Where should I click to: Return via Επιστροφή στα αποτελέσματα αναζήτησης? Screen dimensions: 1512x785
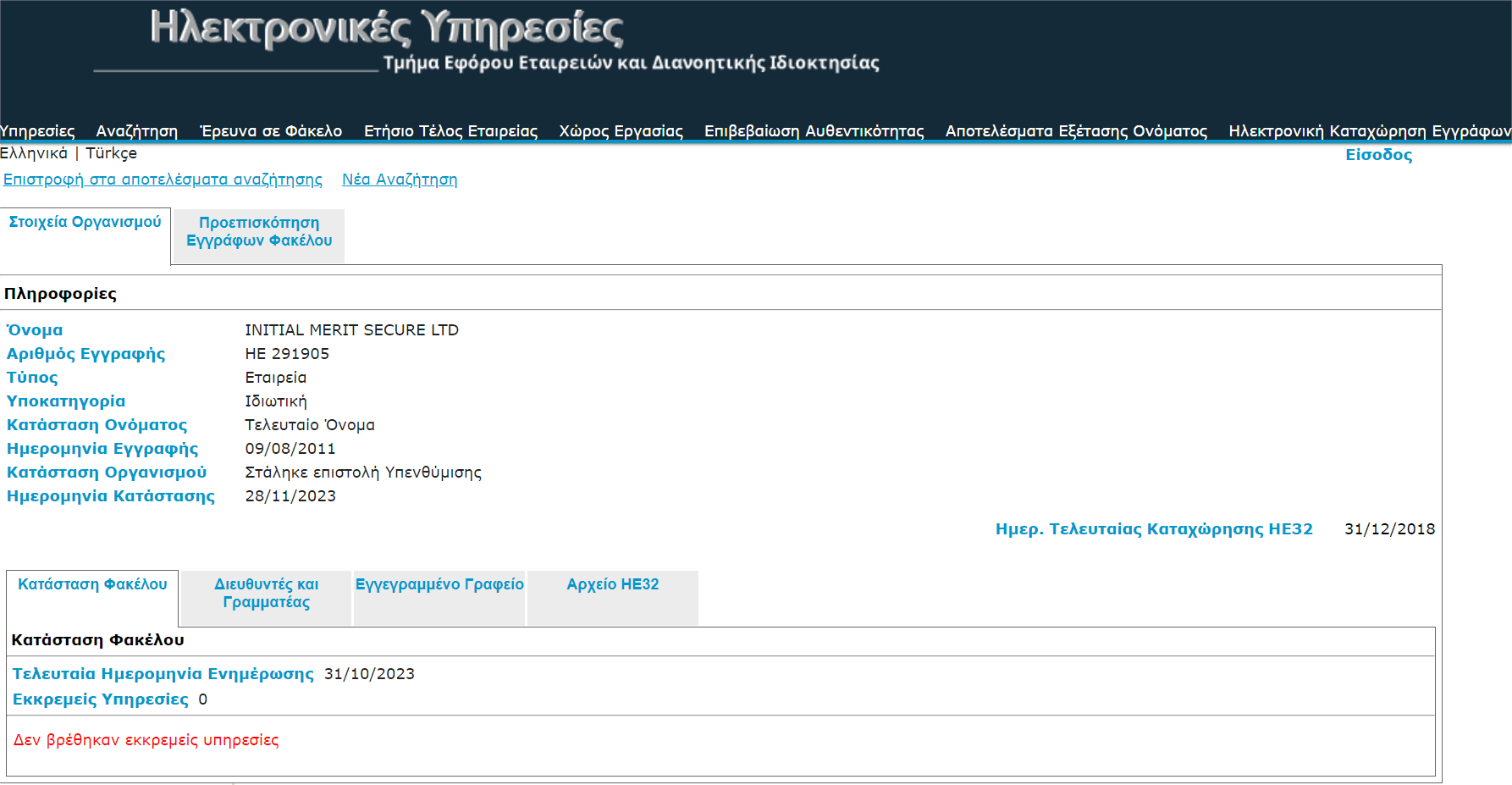coord(163,180)
